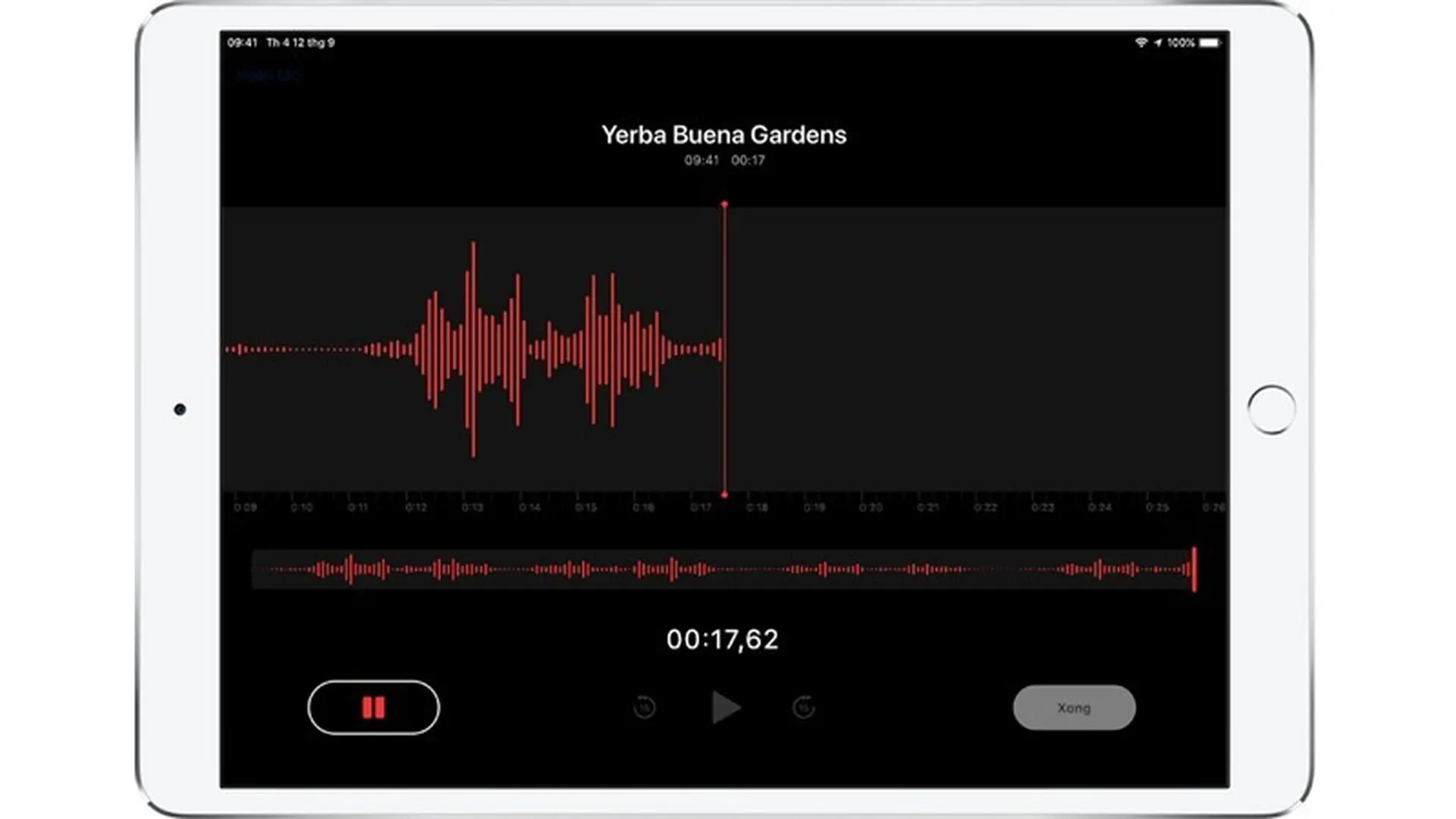Select the red playhead line on the waveform
This screenshot has width=1456, height=819.
(724, 350)
